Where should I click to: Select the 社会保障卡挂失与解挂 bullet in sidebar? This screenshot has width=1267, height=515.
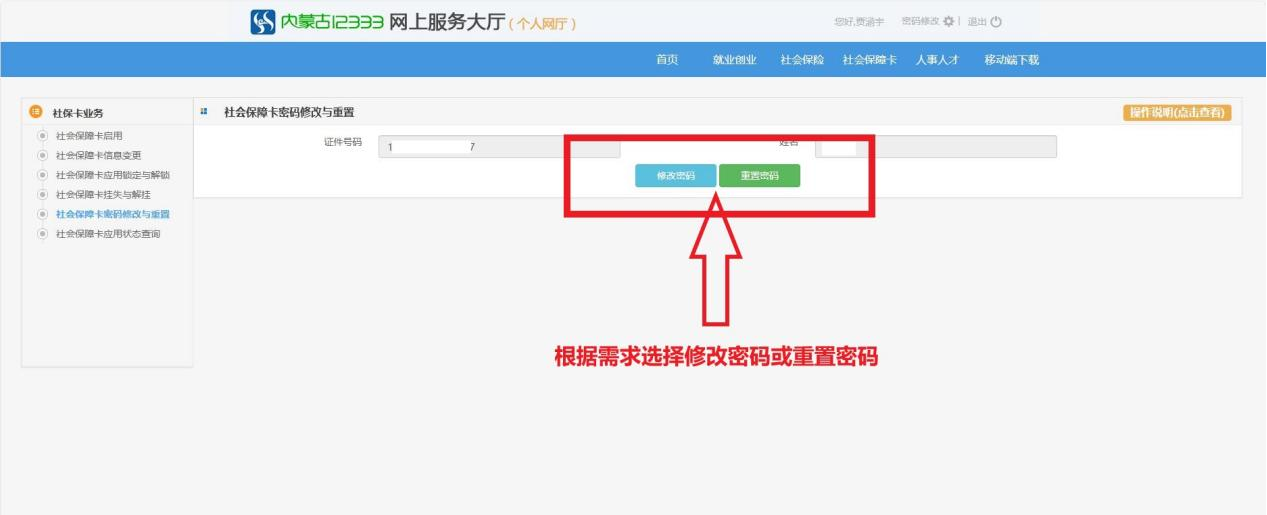[x=42, y=194]
